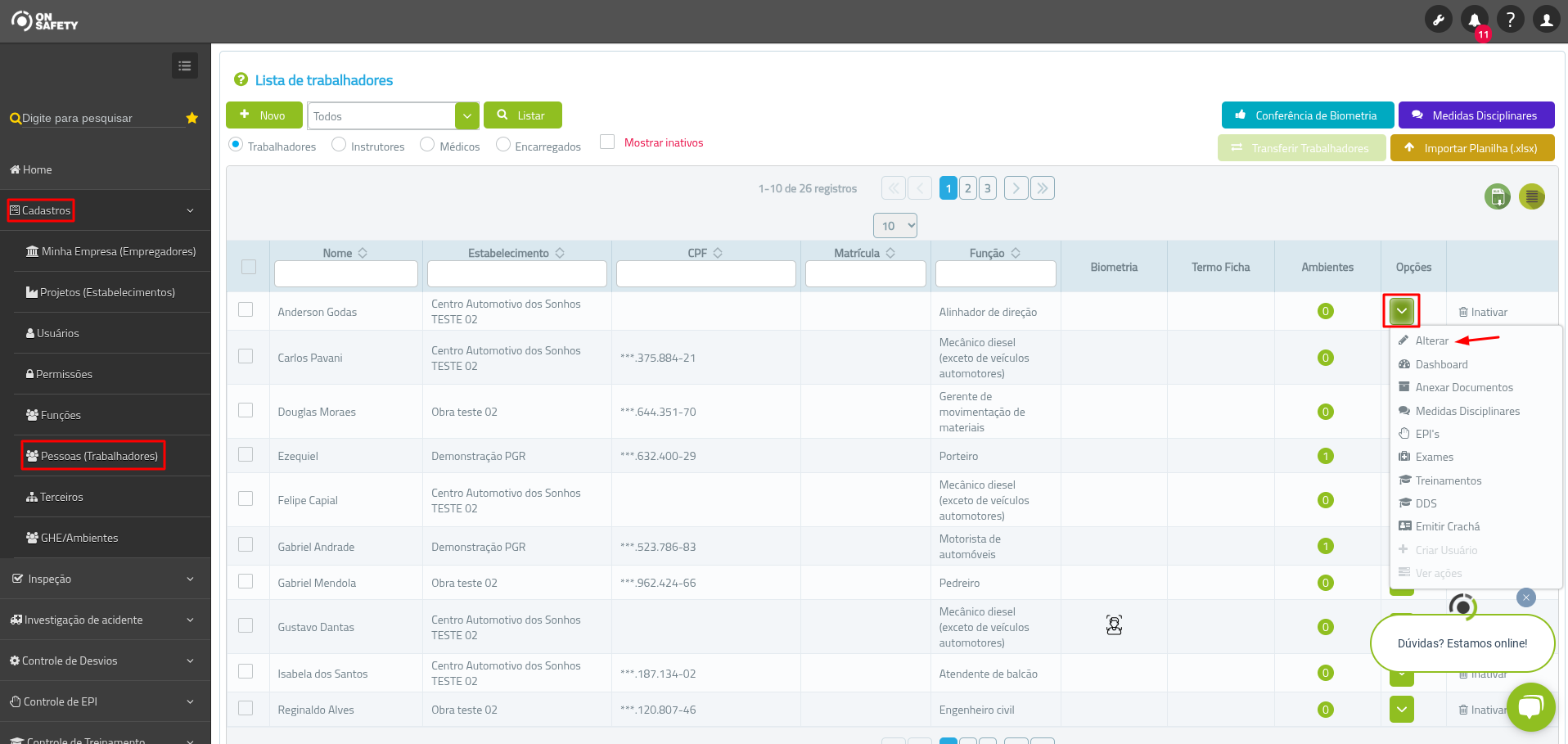The width and height of the screenshot is (1568, 744).
Task: Check the row for Anderson Godas
Action: point(246,309)
